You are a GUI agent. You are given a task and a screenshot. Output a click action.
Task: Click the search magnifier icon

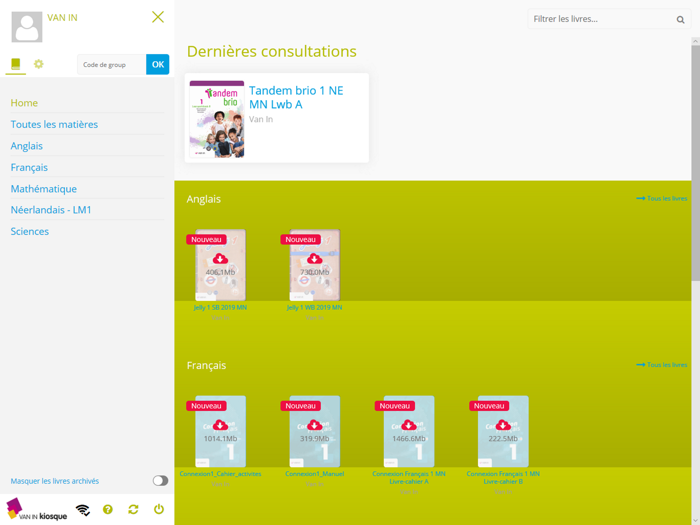click(680, 20)
